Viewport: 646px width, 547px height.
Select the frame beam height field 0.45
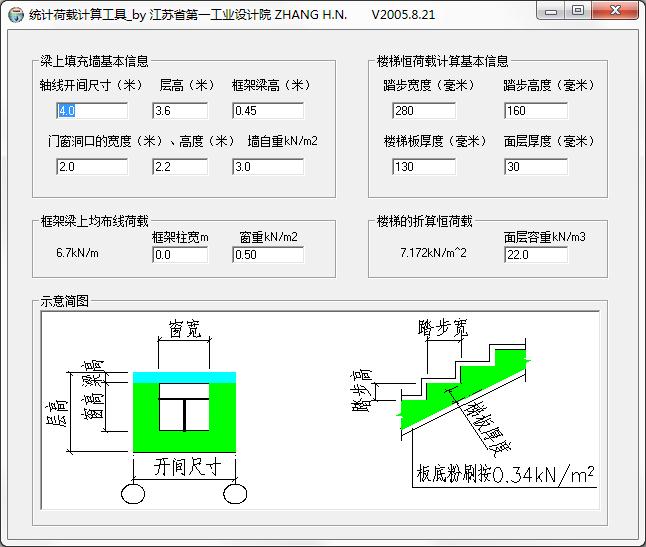click(268, 111)
